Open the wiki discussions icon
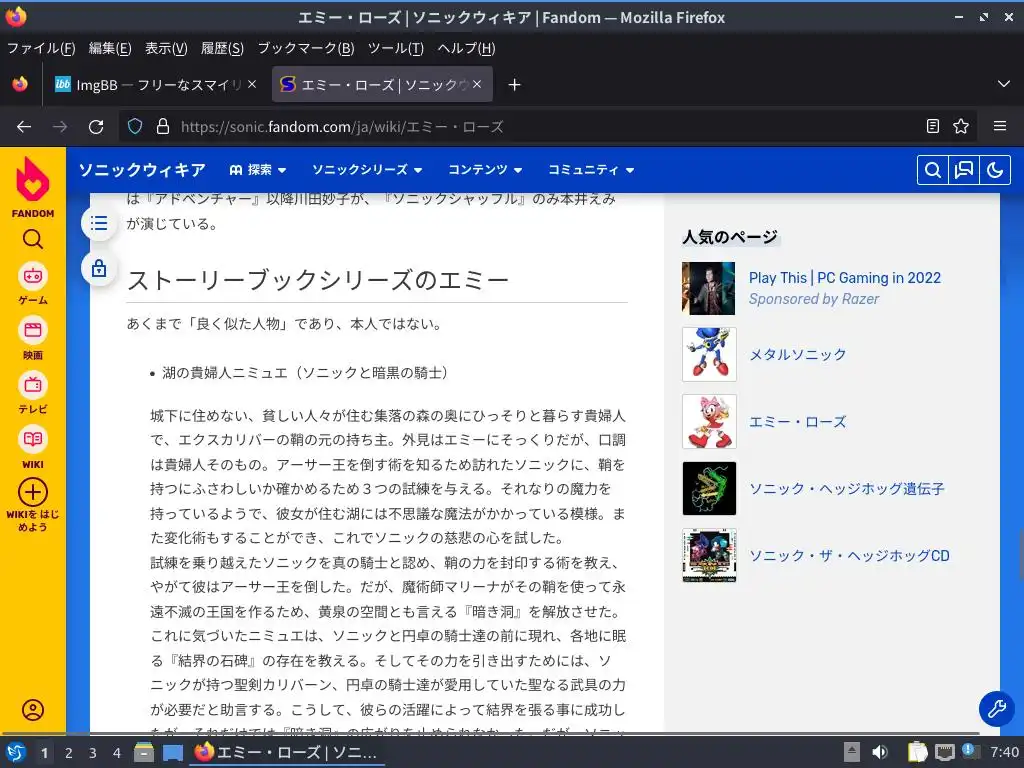 coord(964,170)
